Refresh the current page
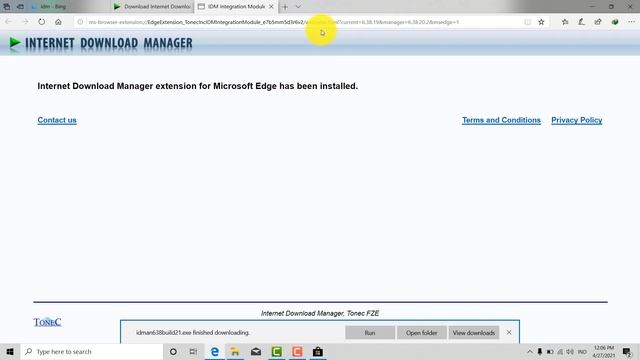Image resolution: width=640 pixels, height=360 pixels. click(42, 22)
